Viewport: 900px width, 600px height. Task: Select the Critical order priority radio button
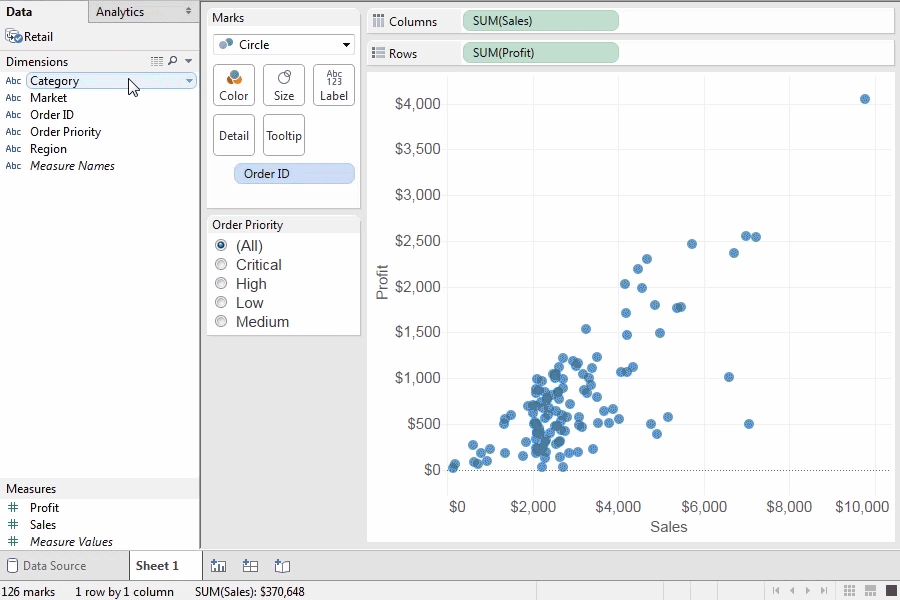point(221,265)
